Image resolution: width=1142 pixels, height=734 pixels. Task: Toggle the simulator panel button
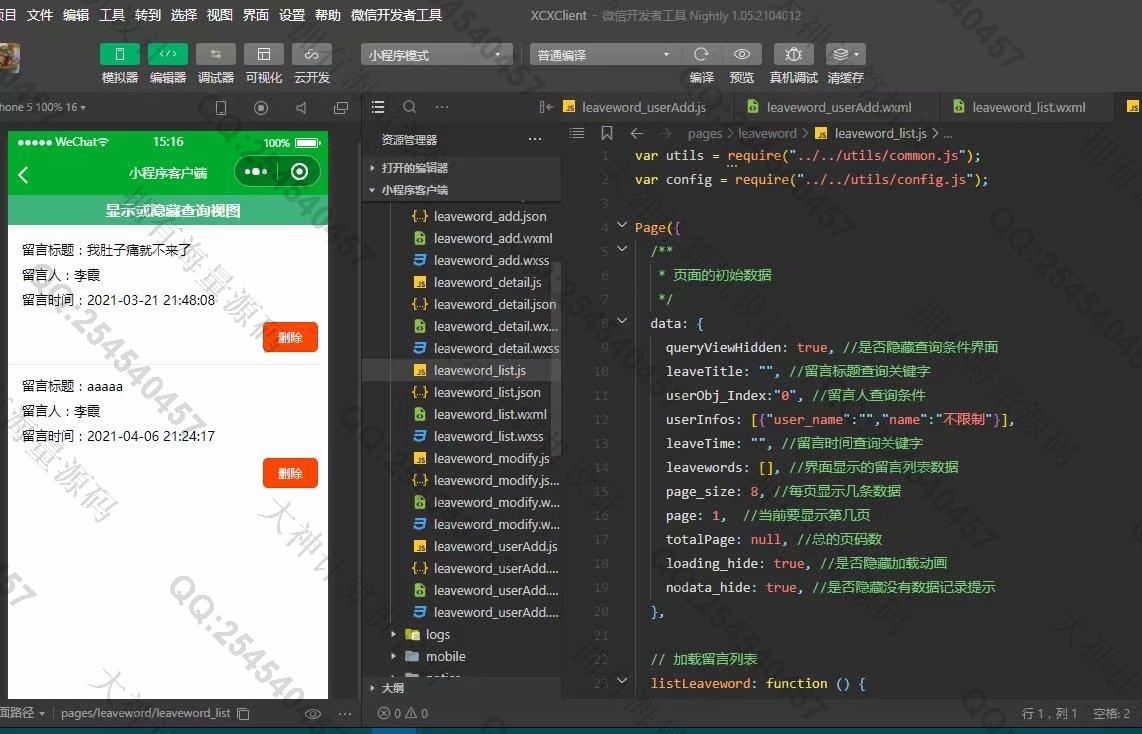(x=119, y=55)
